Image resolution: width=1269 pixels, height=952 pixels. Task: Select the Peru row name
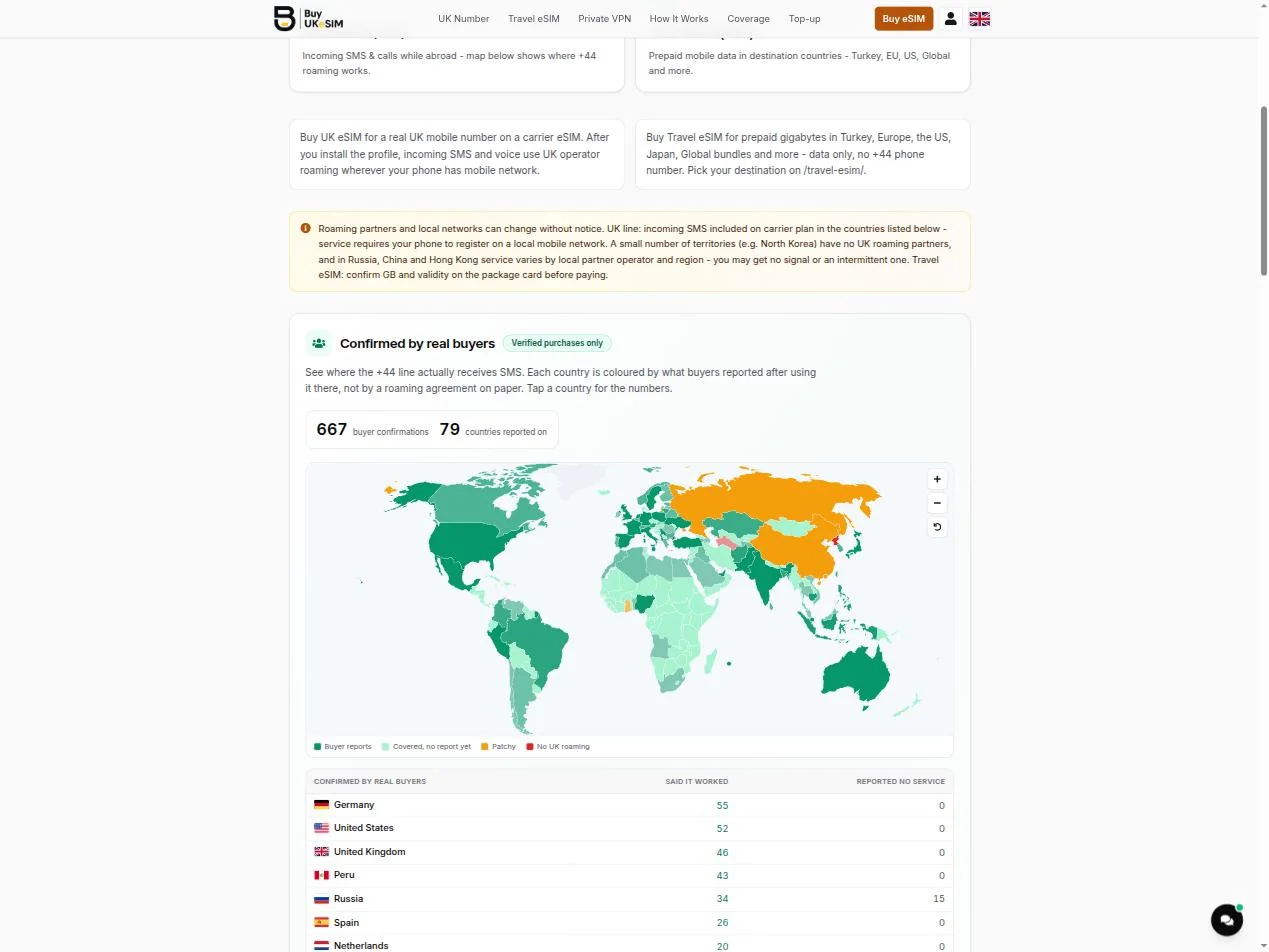(344, 875)
